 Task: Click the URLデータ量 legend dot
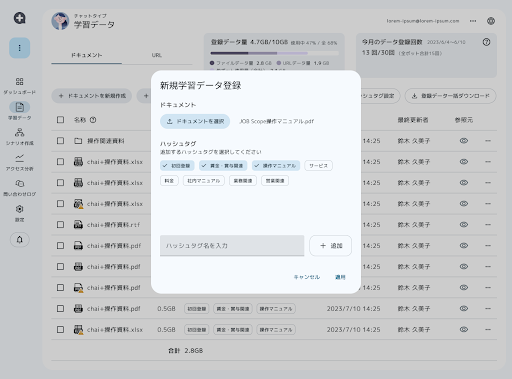(279, 63)
